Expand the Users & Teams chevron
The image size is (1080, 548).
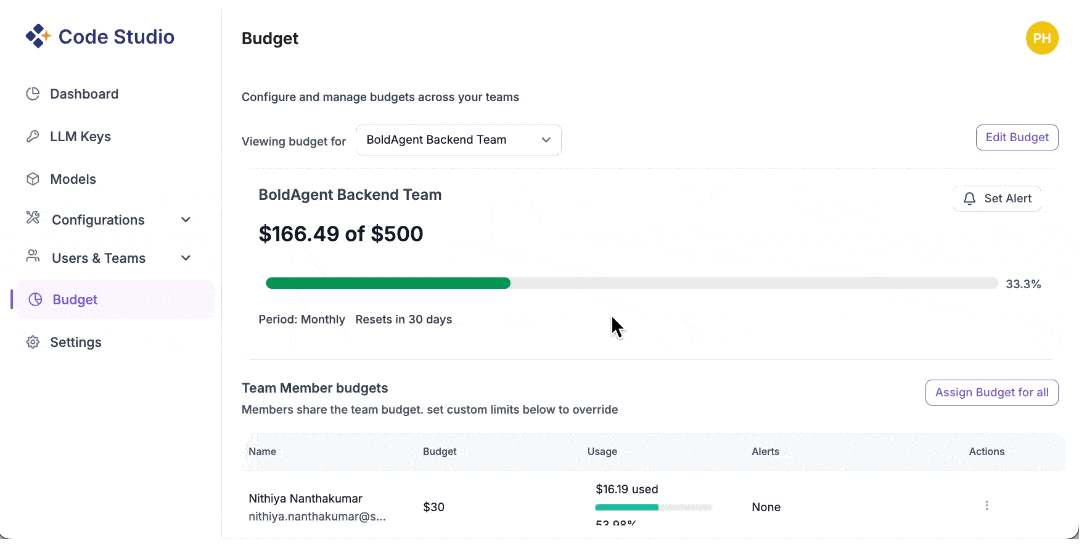pyautogui.click(x=185, y=258)
